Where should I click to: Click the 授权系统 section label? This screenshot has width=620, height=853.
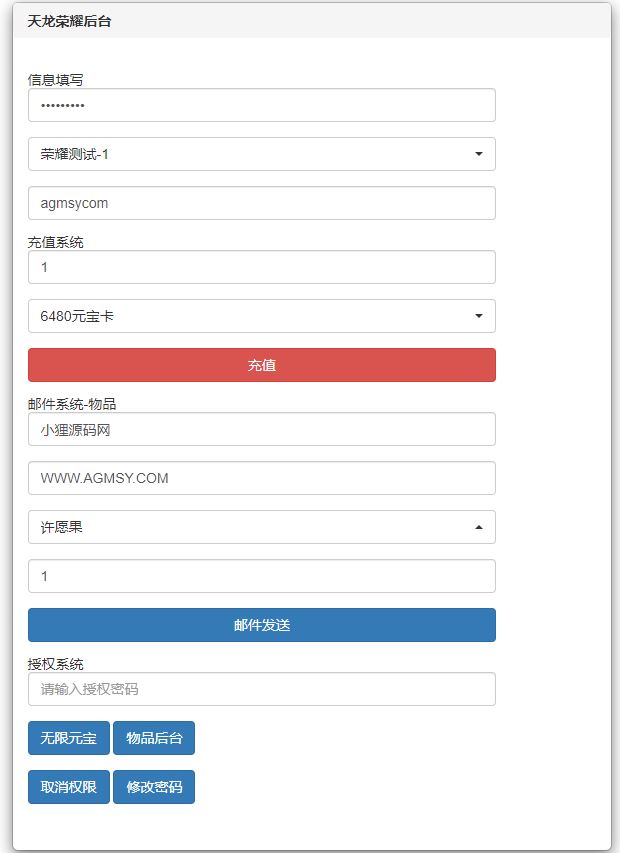click(56, 664)
